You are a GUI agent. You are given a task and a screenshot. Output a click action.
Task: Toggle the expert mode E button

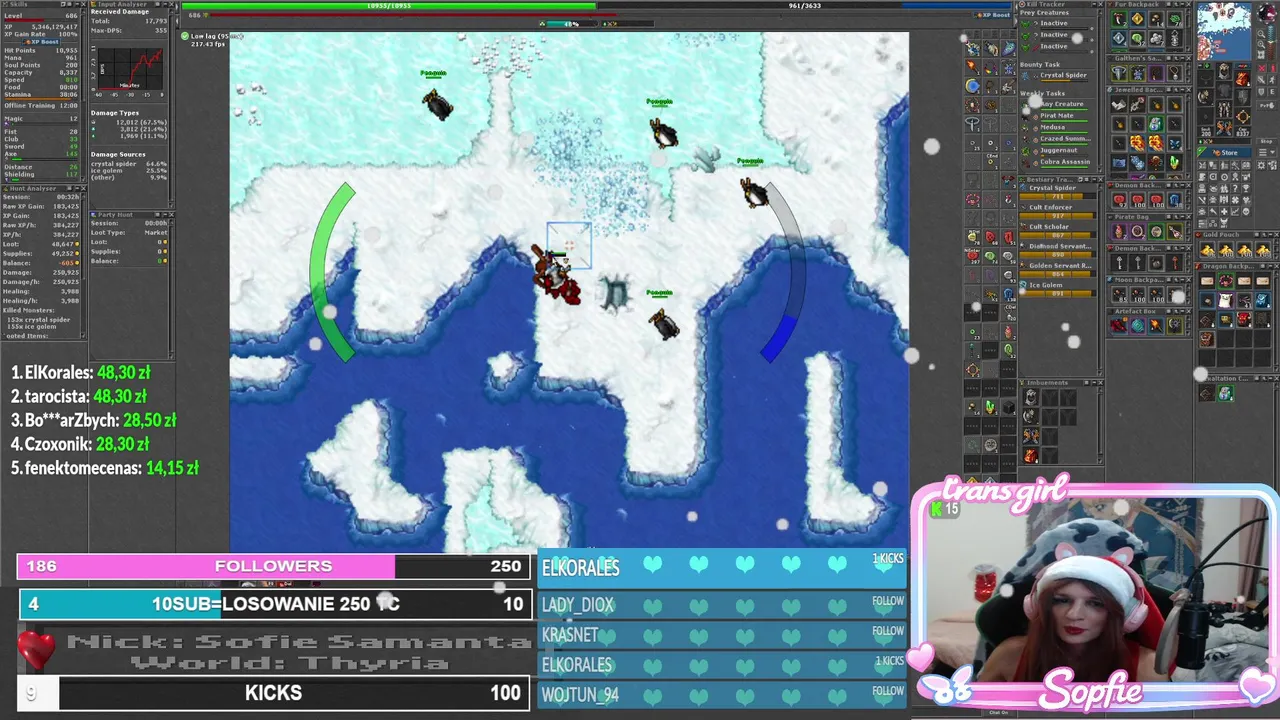(x=1272, y=92)
